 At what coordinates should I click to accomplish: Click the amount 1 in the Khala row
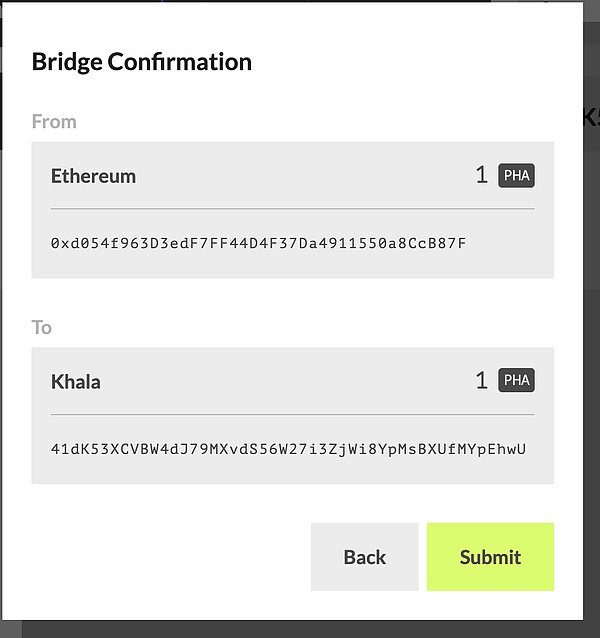coord(481,380)
